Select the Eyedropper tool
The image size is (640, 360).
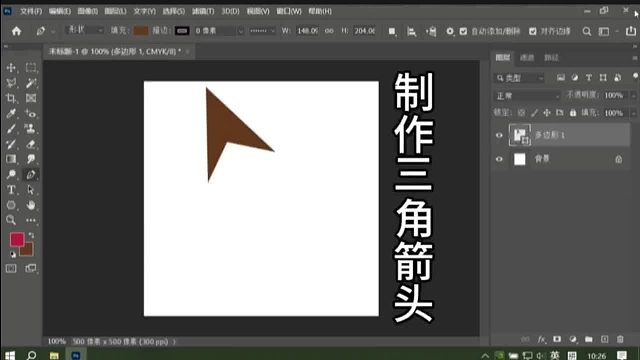(x=11, y=113)
